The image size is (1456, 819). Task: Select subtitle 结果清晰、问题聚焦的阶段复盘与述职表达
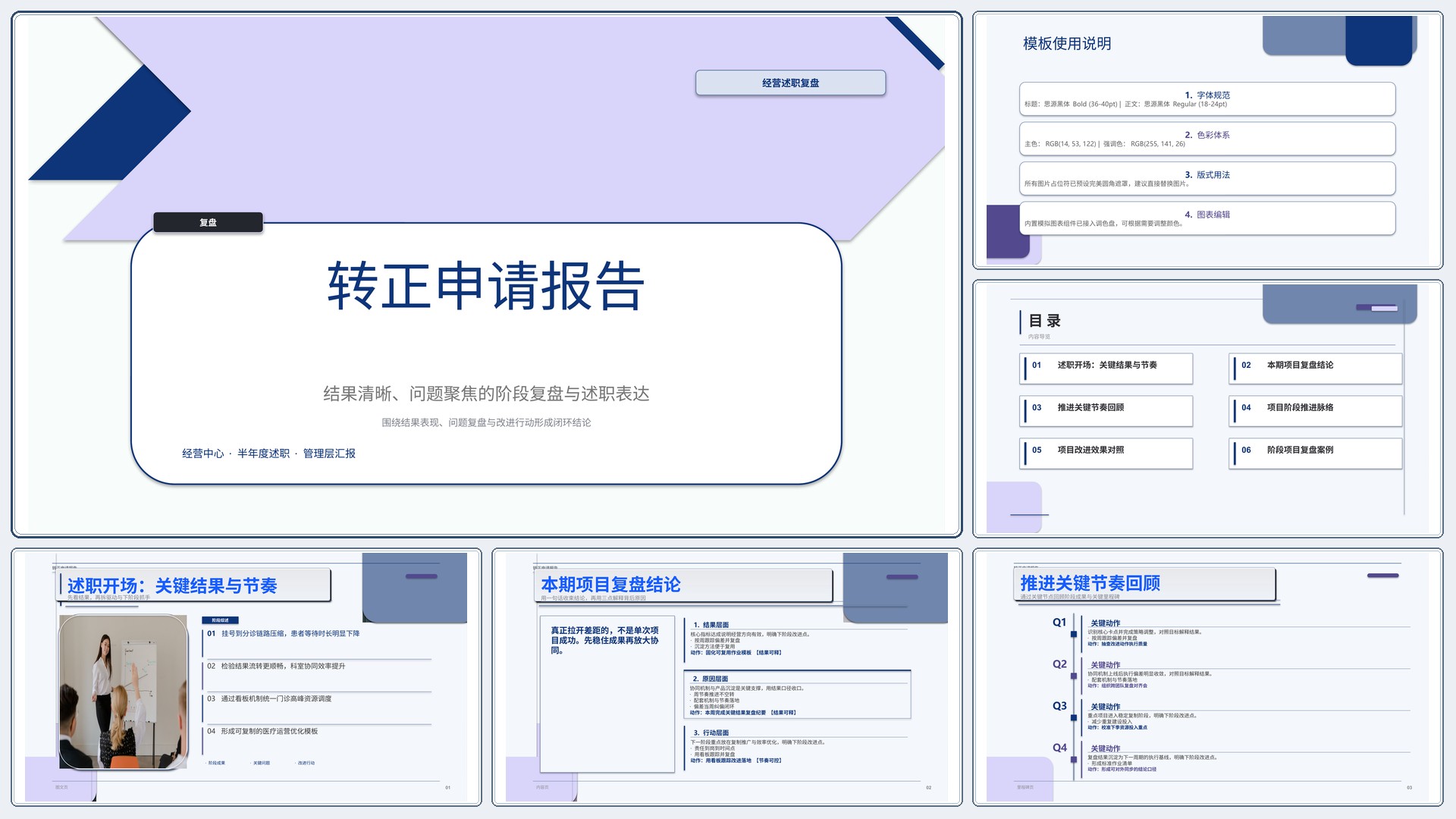coord(486,394)
